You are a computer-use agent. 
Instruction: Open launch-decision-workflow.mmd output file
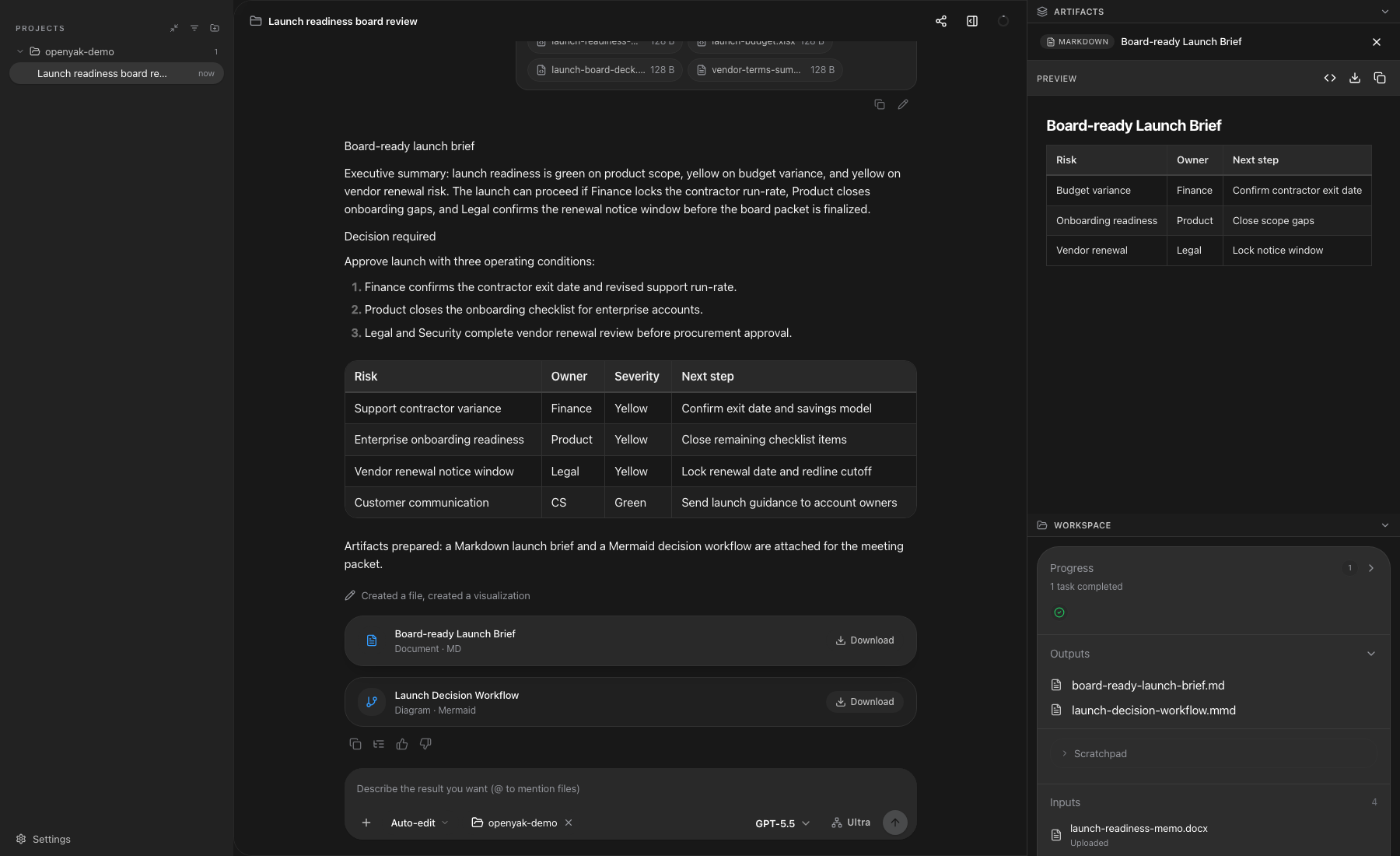1153,710
